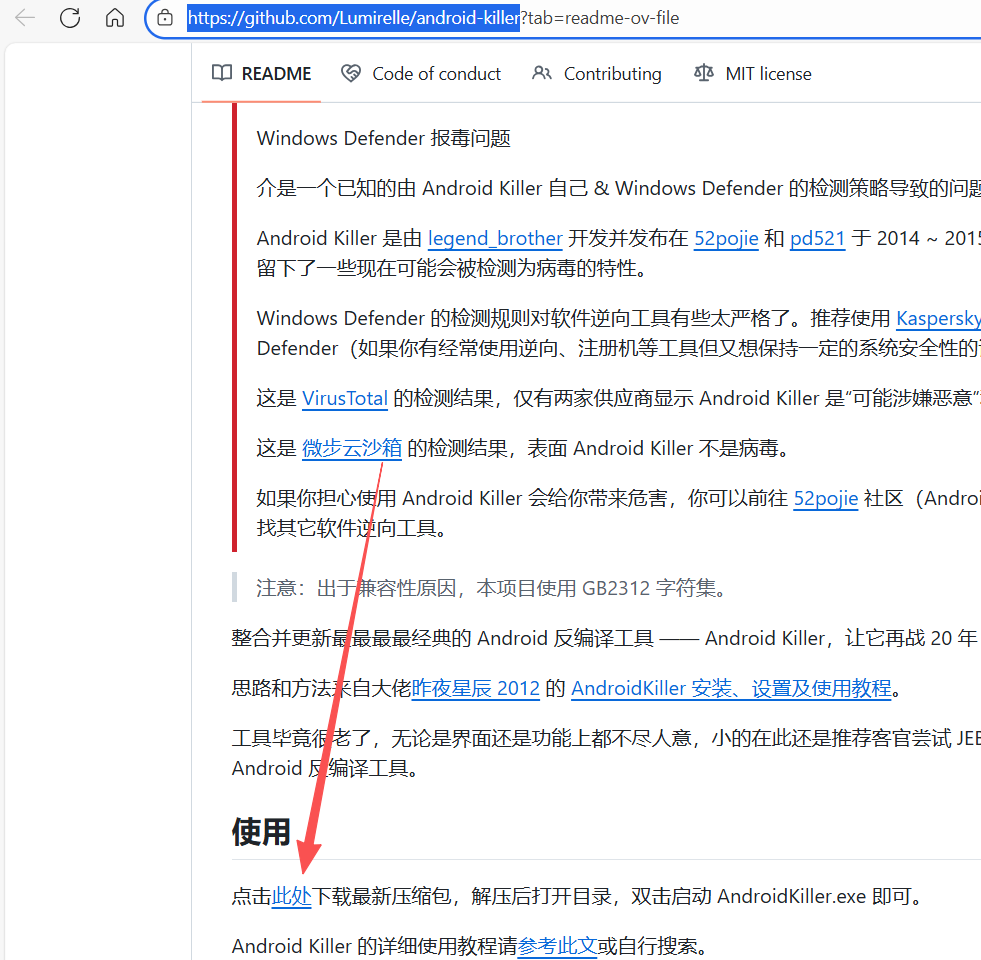Open the 微步云沙箱 link
Screen dimensions: 981x960
click(x=352, y=448)
